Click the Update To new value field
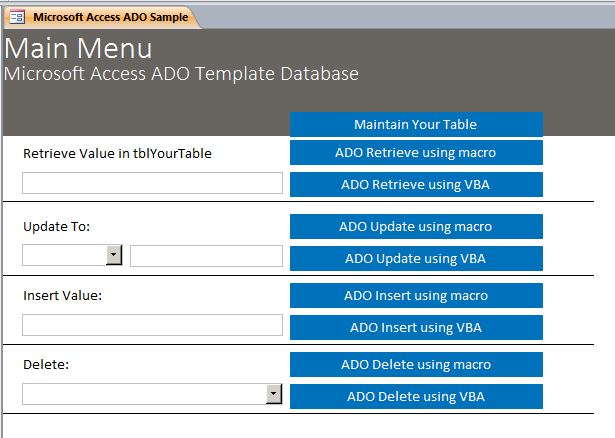The image size is (615, 438). pyautogui.click(x=206, y=256)
